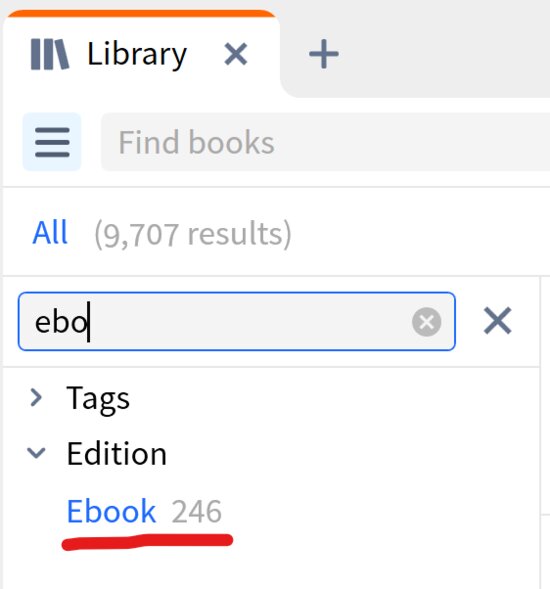Select the Tags category label
Image resolution: width=550 pixels, height=589 pixels.
[x=98, y=399]
